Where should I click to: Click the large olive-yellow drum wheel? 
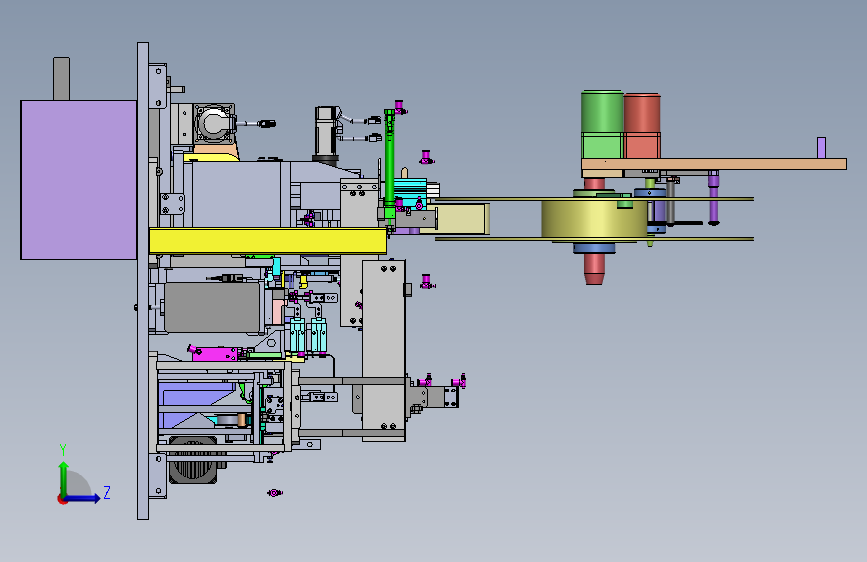point(594,220)
